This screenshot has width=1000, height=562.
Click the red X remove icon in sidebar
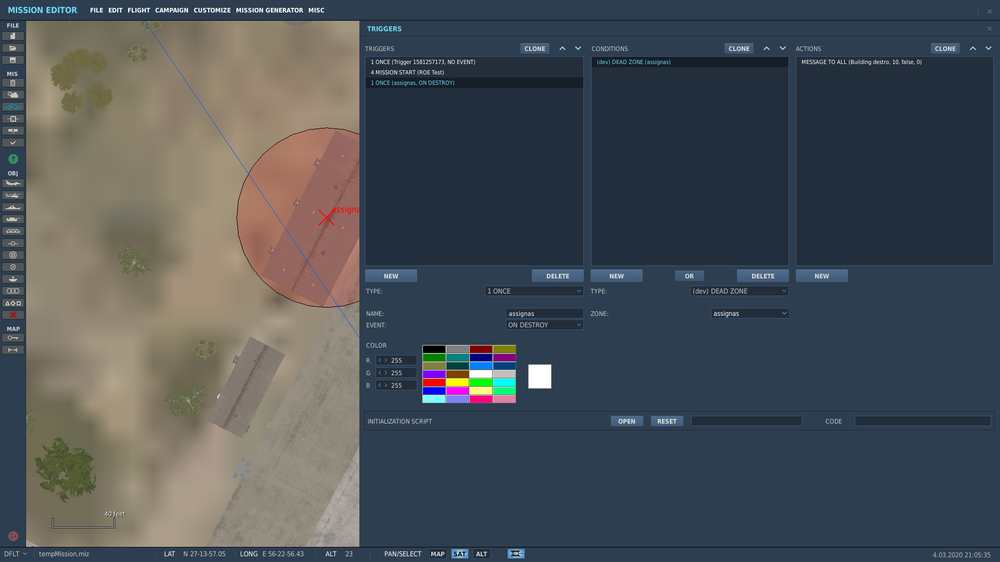pyautogui.click(x=13, y=315)
